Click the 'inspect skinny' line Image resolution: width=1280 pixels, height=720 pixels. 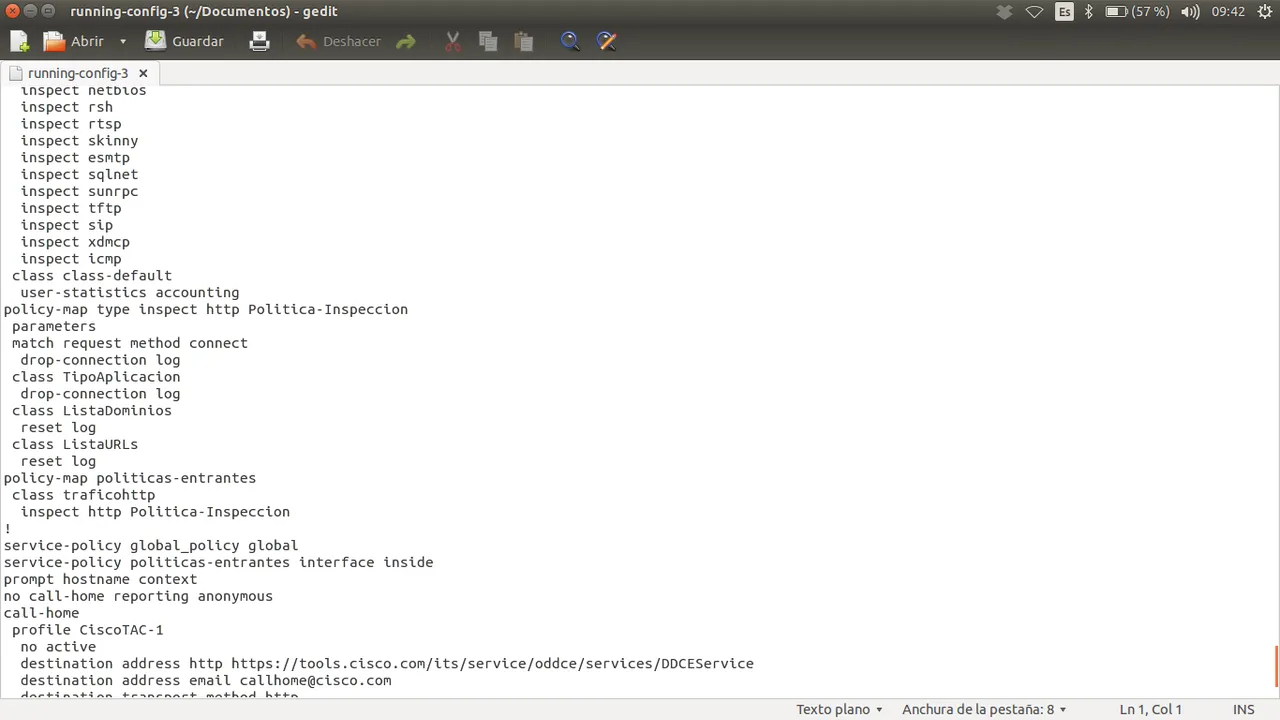pos(80,141)
